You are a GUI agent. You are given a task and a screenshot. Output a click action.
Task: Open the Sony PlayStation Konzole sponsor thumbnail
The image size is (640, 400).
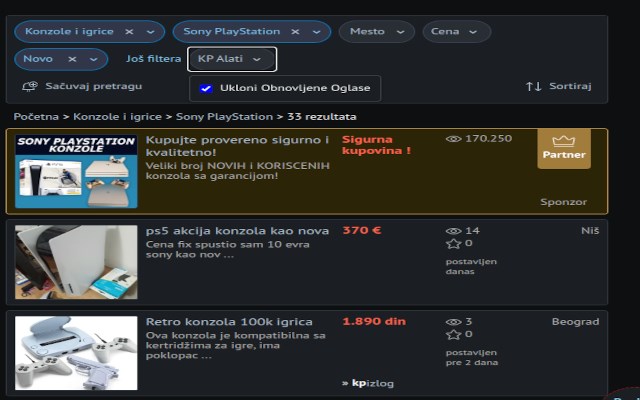pyautogui.click(x=76, y=171)
